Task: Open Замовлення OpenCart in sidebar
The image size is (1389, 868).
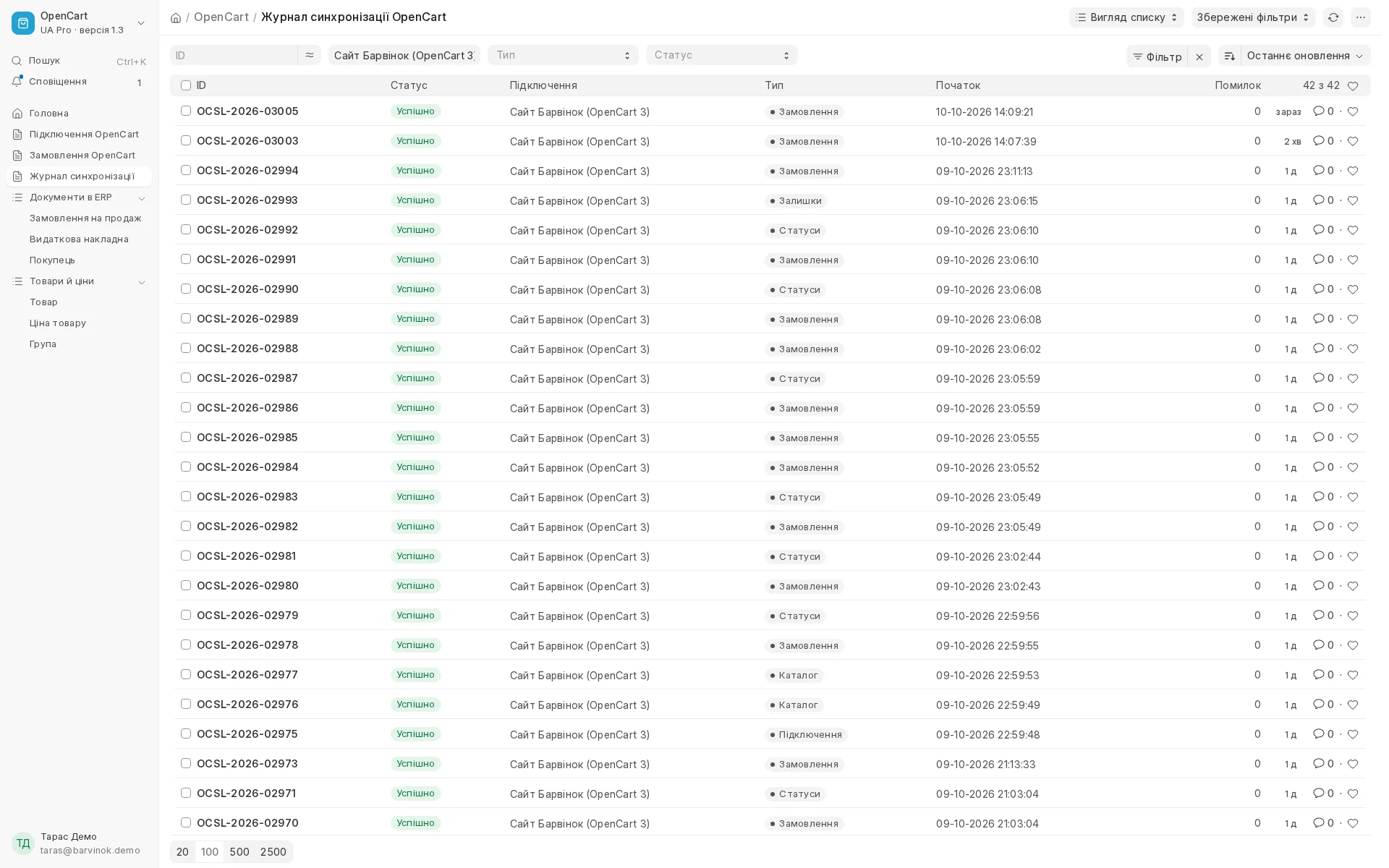Action: pos(79,156)
